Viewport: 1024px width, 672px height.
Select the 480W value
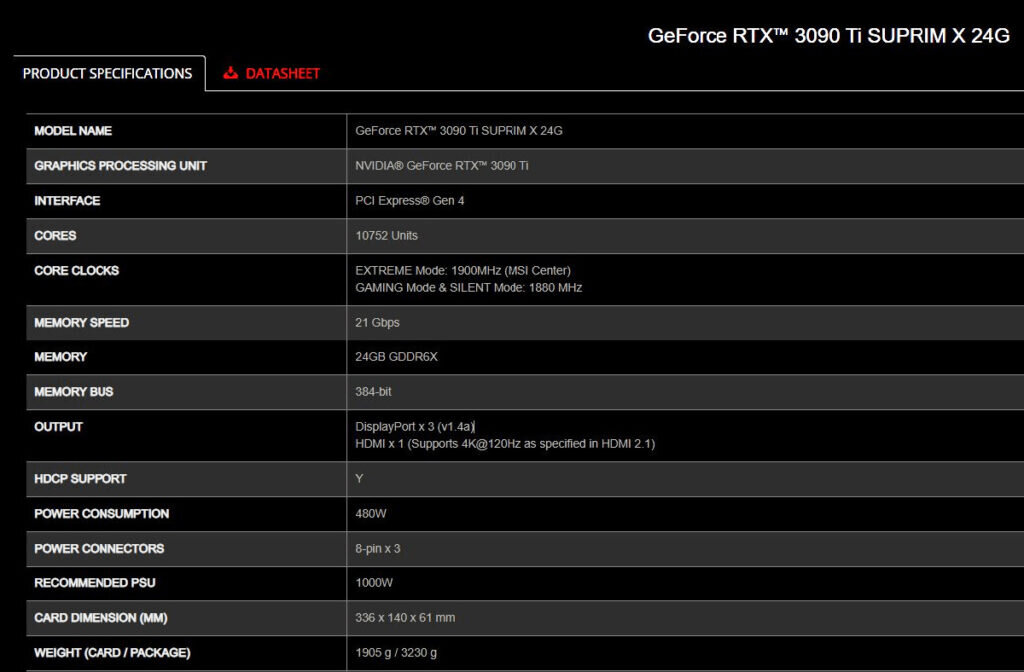371,514
